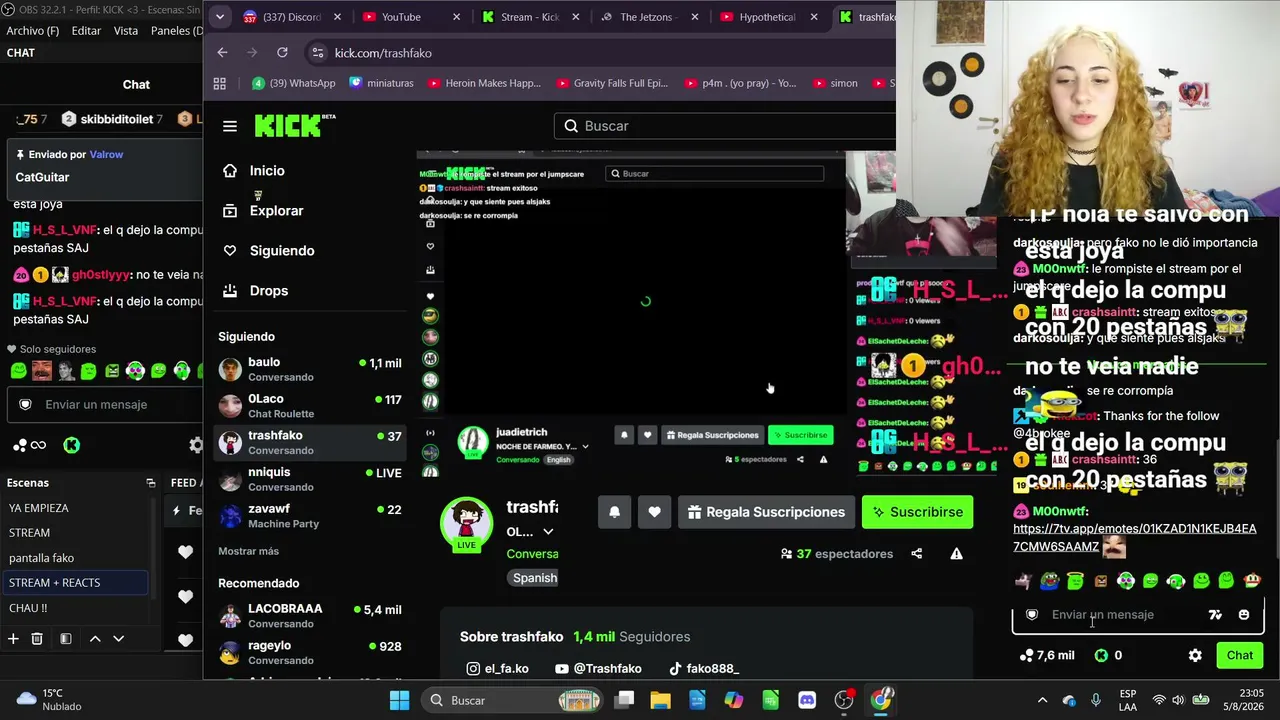1280x720 pixels.
Task: Open fako888_ TikTok link
Action: click(703, 669)
